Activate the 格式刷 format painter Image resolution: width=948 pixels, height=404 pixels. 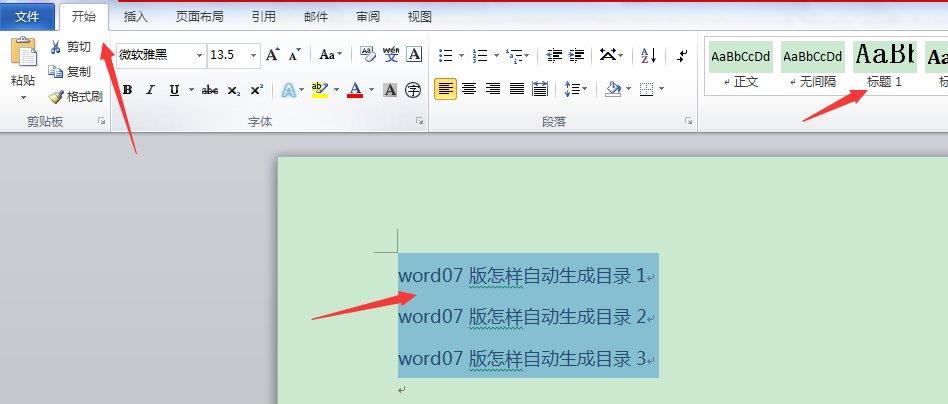(x=76, y=96)
